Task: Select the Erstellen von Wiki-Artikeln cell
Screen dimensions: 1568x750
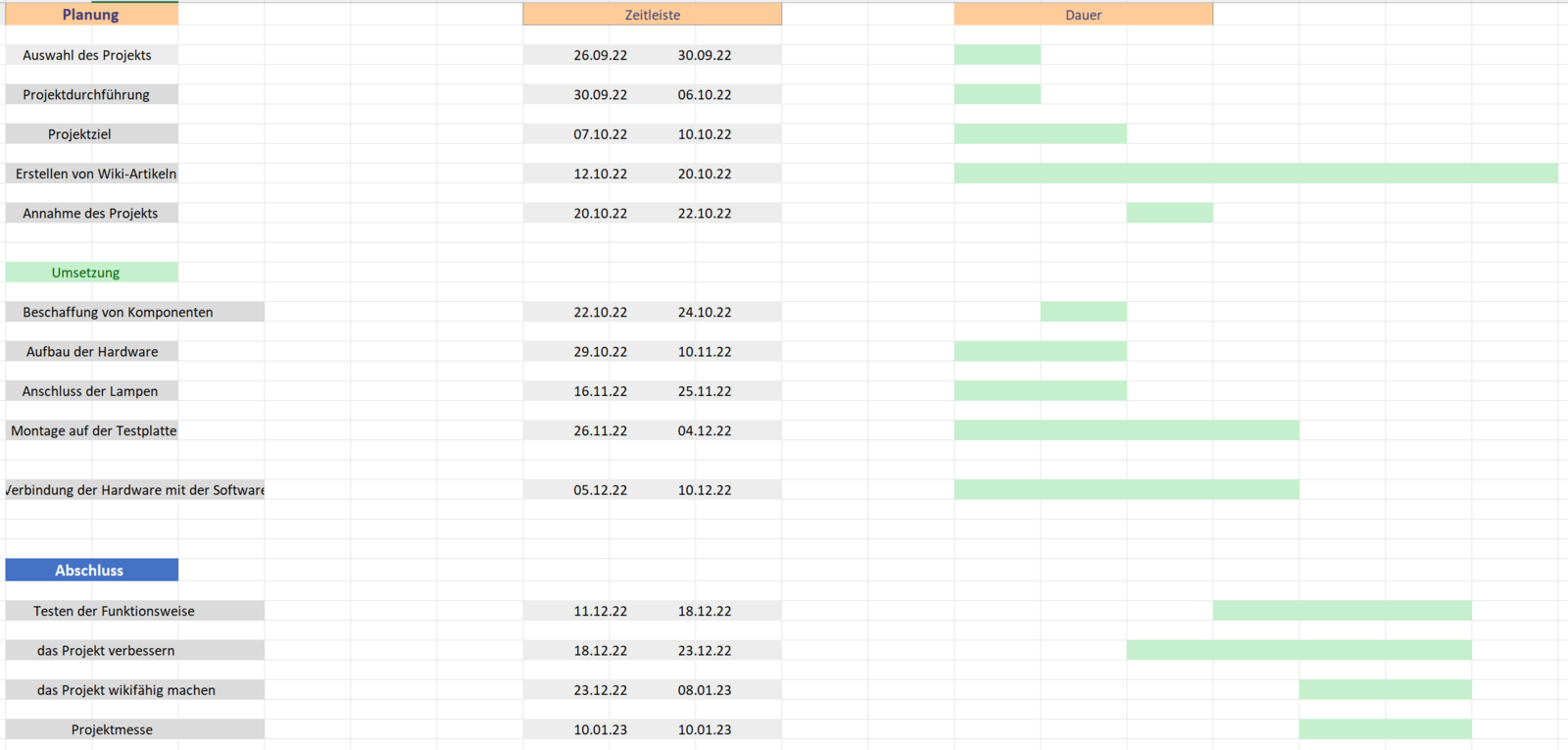Action: tap(95, 174)
